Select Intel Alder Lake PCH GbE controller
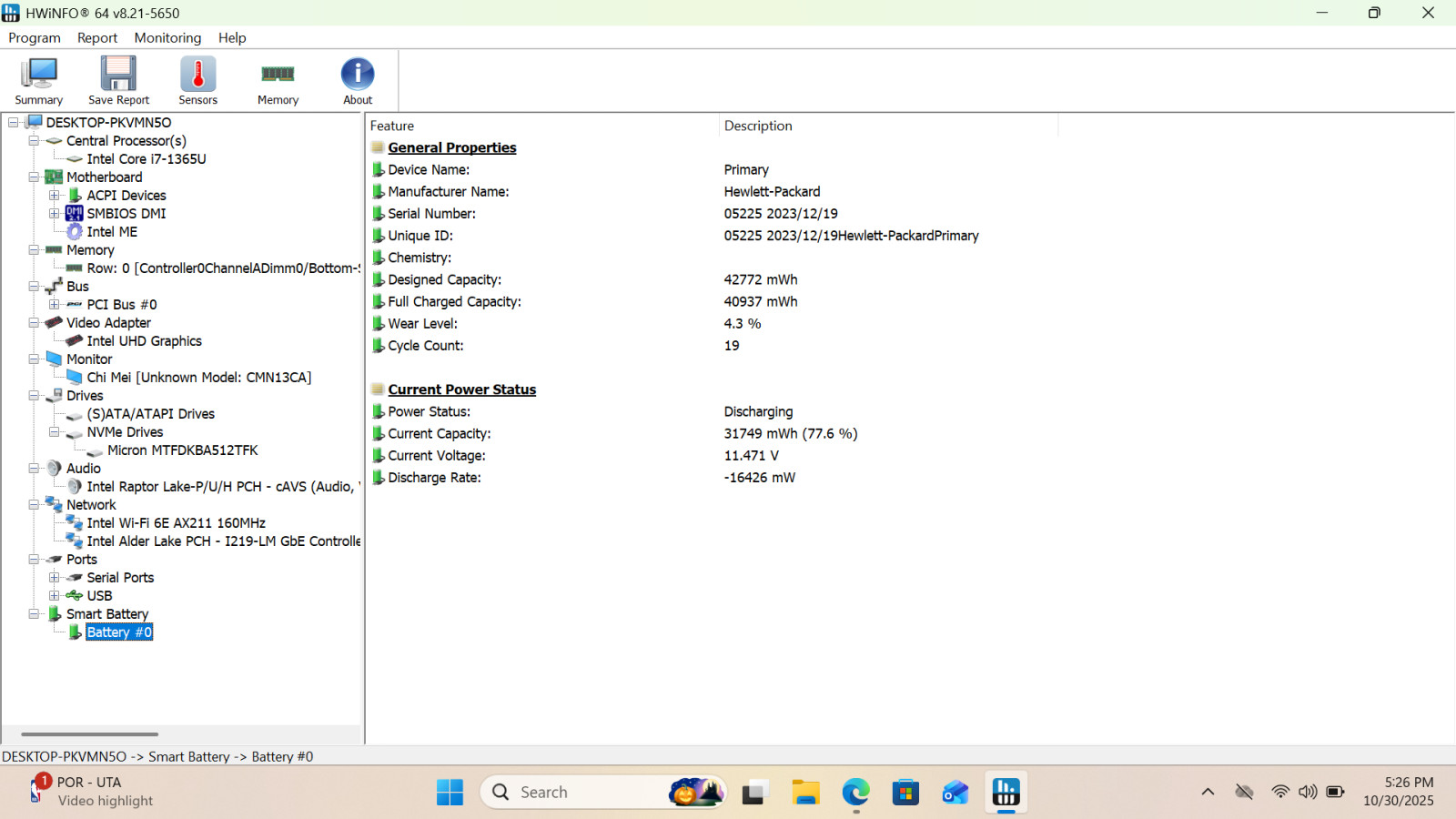Image resolution: width=1456 pixels, height=819 pixels. tap(224, 541)
